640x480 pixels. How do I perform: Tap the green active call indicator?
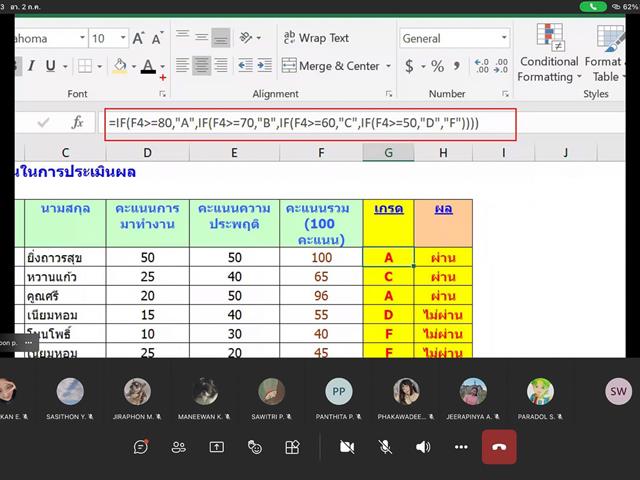593,7
